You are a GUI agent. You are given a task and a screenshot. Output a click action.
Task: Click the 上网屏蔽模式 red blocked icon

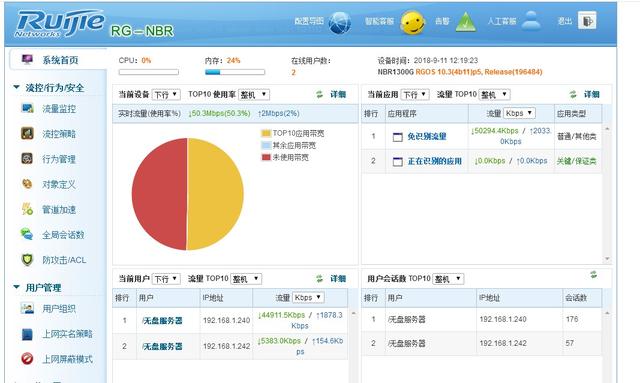(27, 359)
